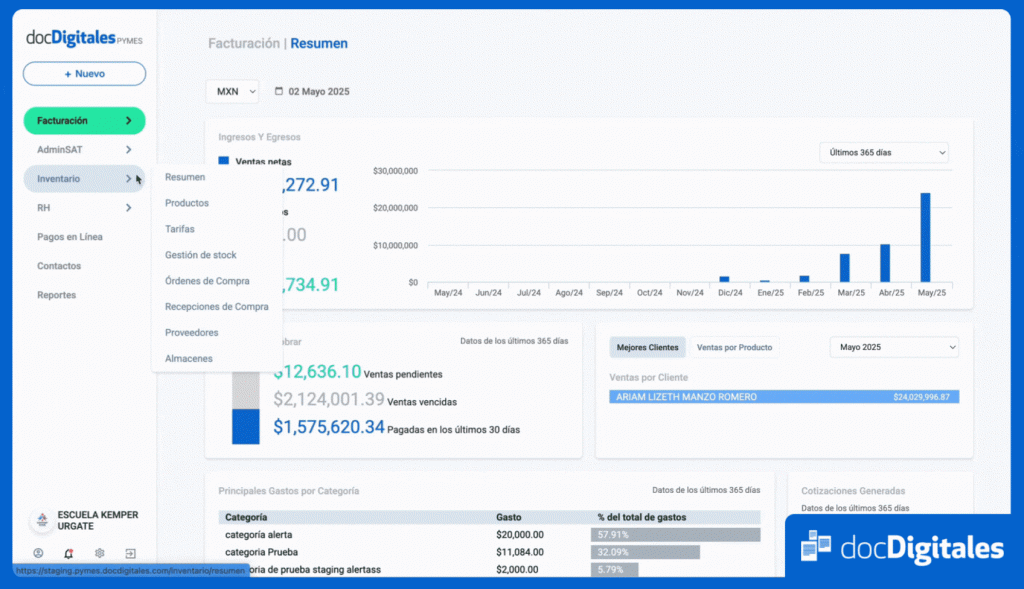Click the Mar/25 chart bar

844,268
